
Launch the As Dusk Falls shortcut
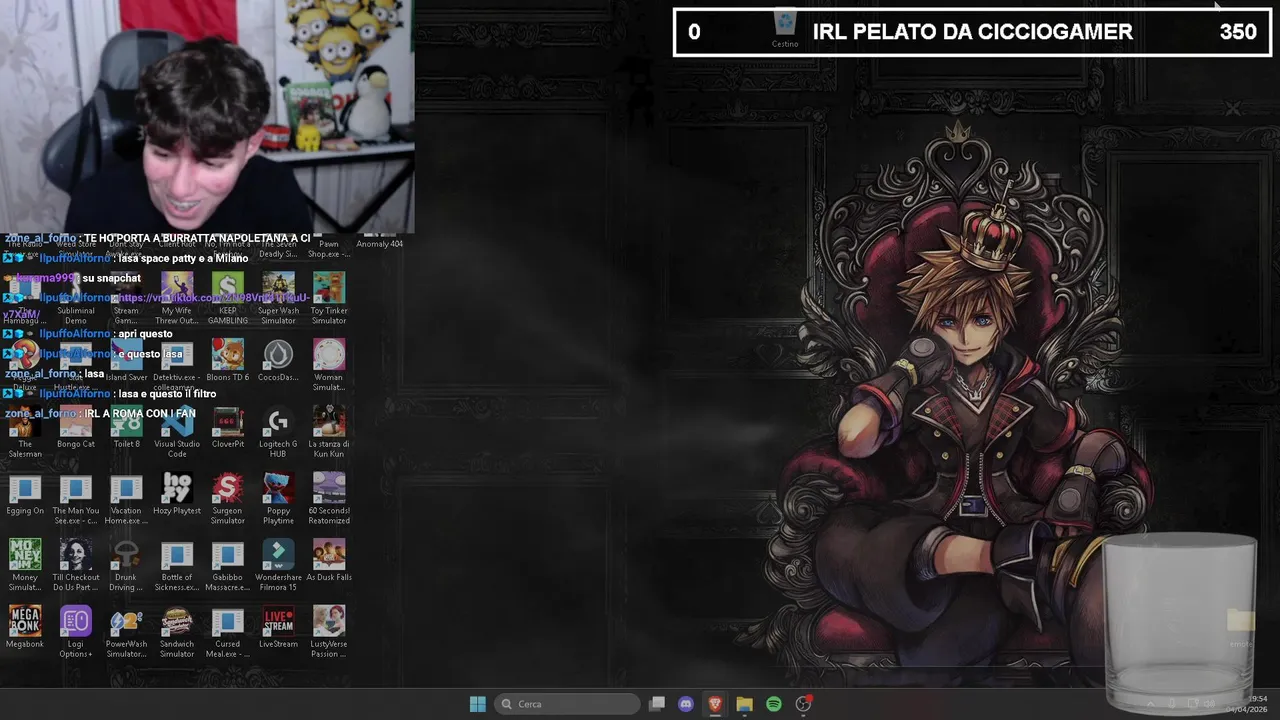click(329, 560)
